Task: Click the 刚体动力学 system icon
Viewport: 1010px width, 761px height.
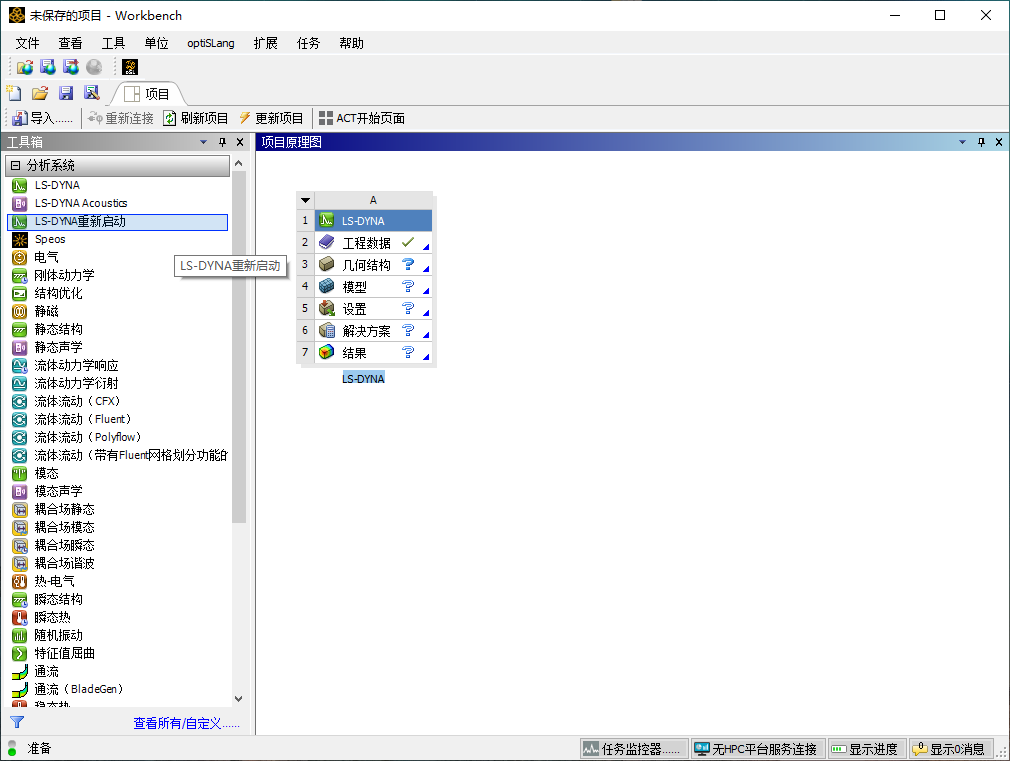Action: tap(20, 276)
